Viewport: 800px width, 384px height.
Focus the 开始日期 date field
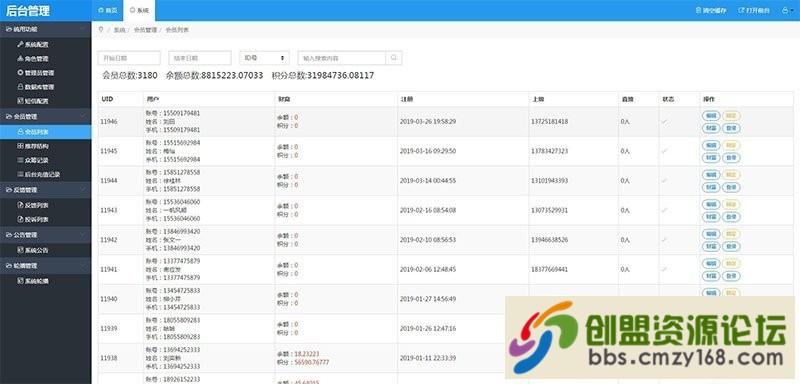129,58
